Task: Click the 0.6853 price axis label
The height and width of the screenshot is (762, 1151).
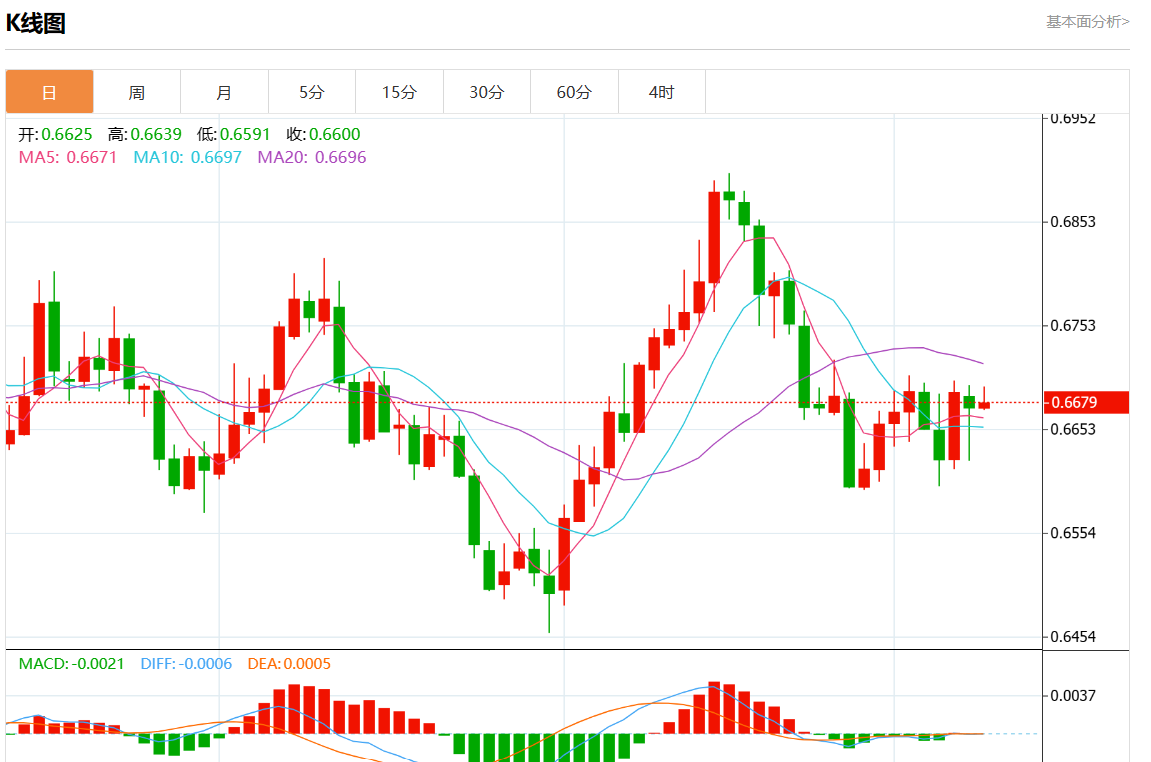Action: [1073, 222]
